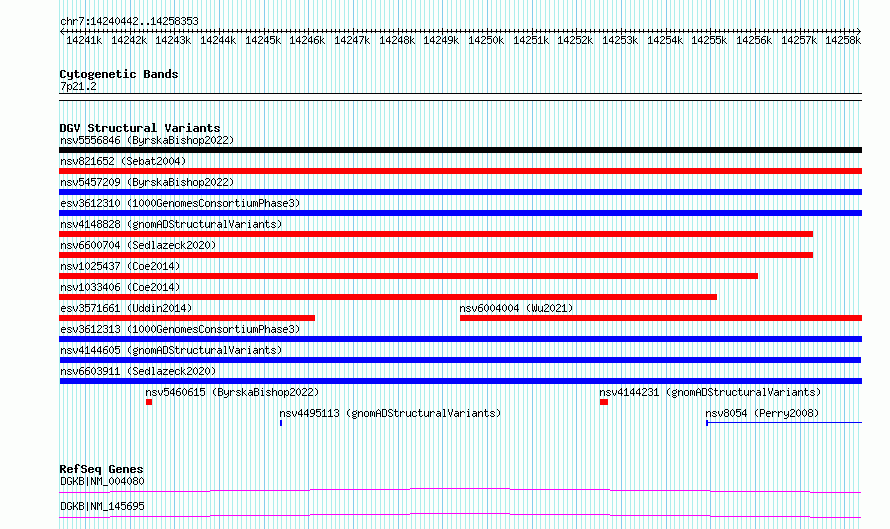The width and height of the screenshot is (890, 529).
Task: Select the nsv6004004 (Wu2021) red bar
Action: (x=661, y=318)
